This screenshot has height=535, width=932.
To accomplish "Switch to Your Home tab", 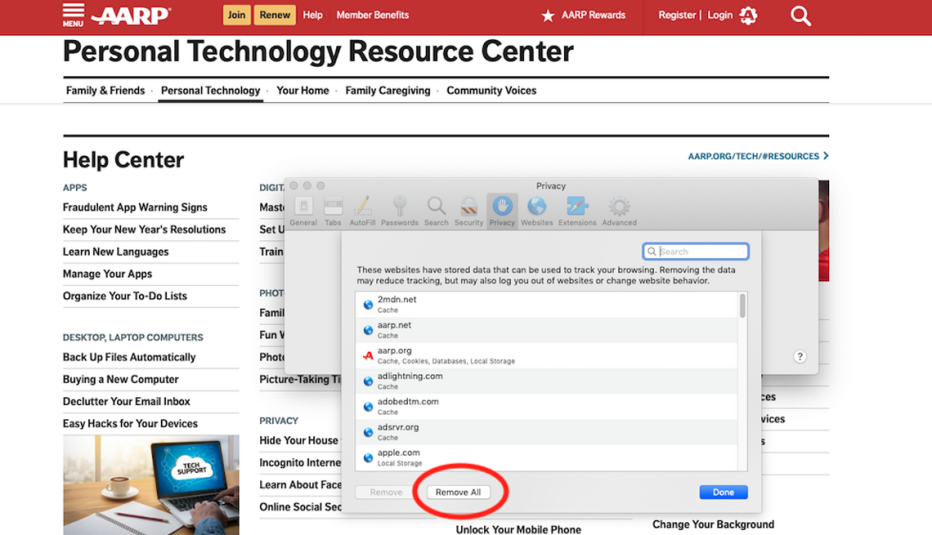I will pos(303,90).
